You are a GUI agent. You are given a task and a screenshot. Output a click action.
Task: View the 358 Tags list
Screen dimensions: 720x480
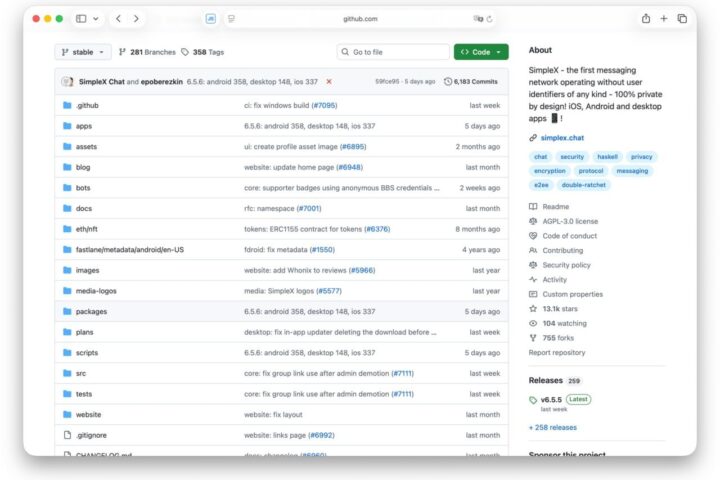202,52
